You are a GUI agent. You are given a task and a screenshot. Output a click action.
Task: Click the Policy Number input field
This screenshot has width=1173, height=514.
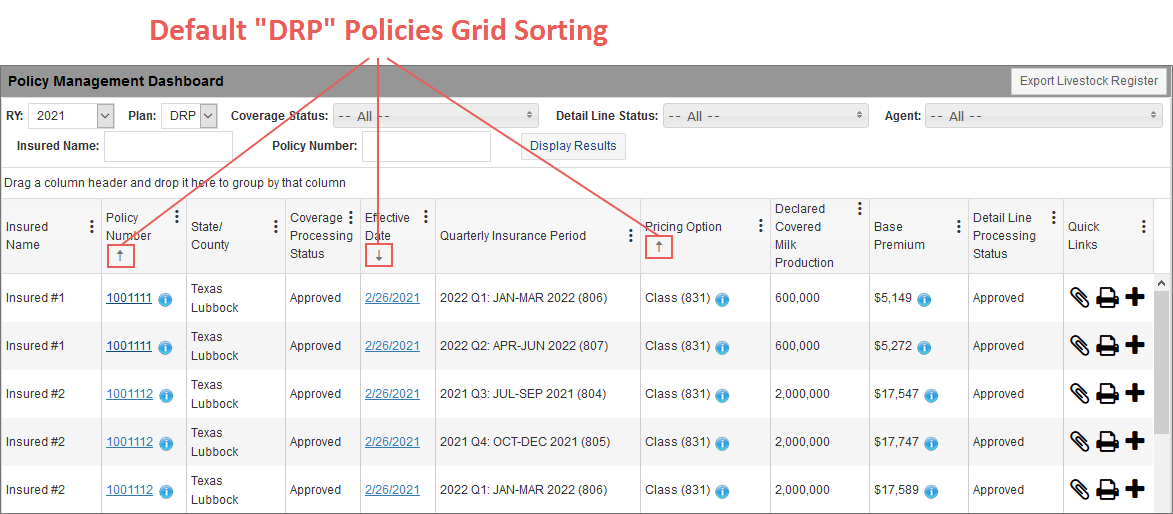[x=426, y=146]
